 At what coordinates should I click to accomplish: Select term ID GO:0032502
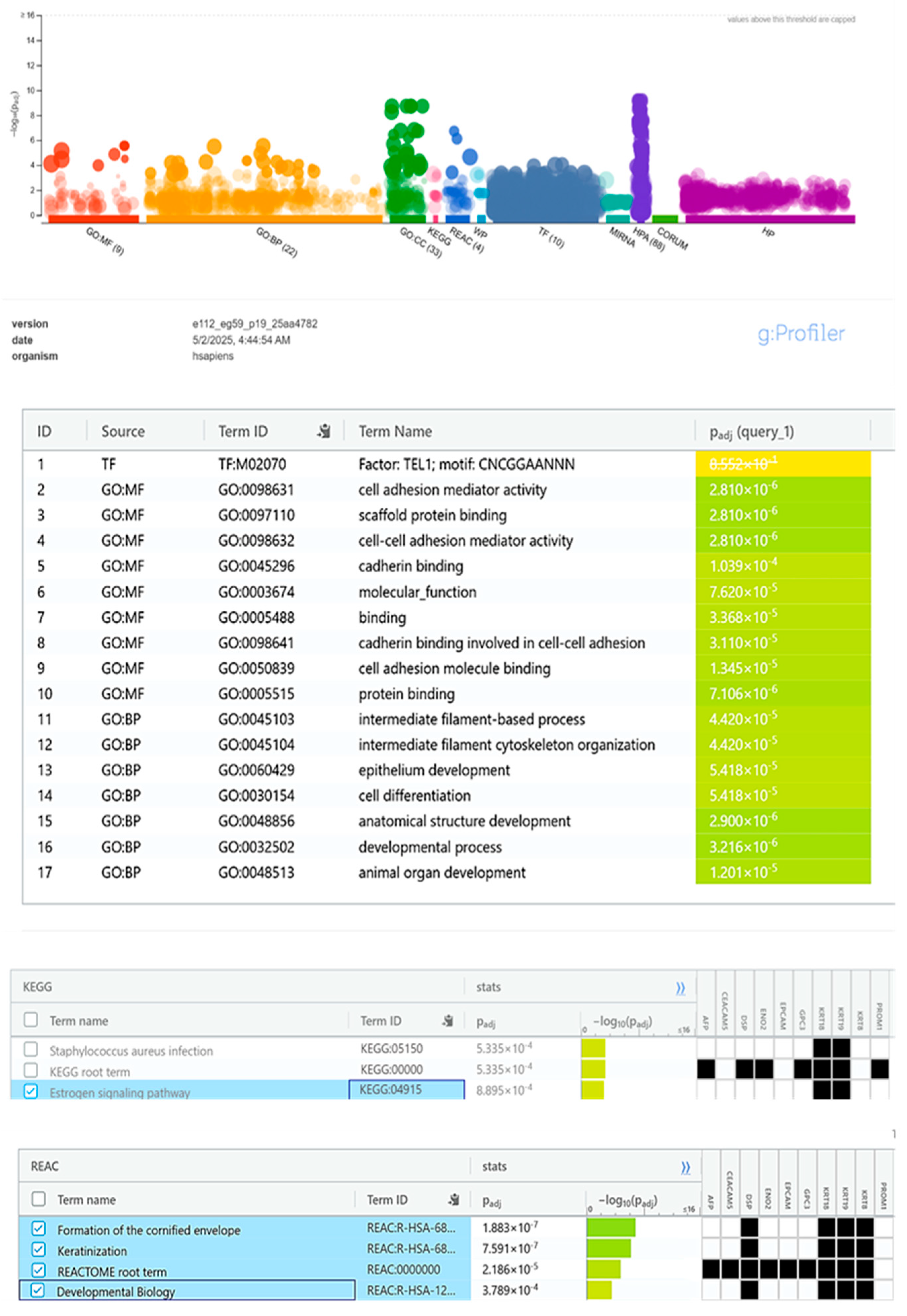pos(256,847)
